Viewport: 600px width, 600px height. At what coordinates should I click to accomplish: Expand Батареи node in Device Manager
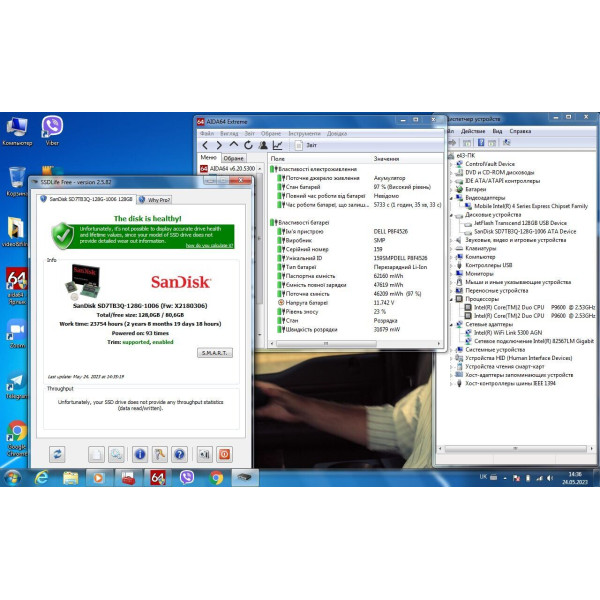tap(452, 189)
